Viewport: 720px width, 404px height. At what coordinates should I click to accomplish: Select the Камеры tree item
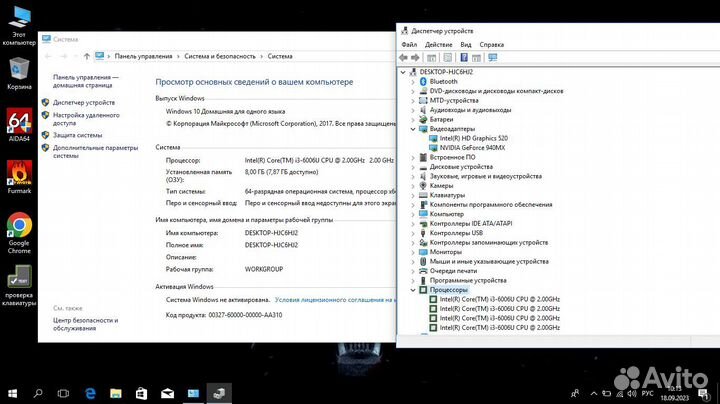[x=441, y=186]
